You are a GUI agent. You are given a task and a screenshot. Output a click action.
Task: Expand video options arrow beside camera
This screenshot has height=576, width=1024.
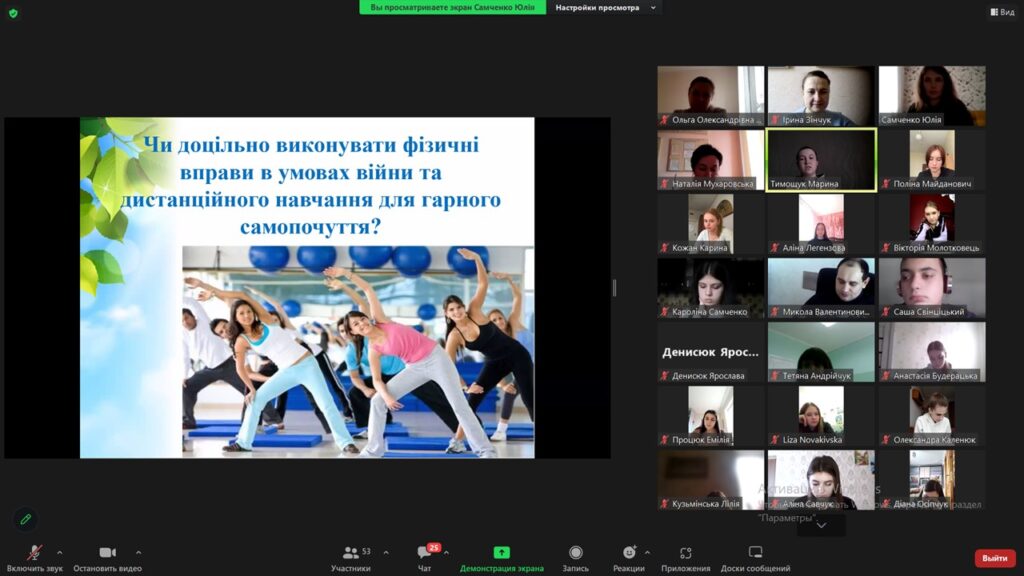point(138,552)
